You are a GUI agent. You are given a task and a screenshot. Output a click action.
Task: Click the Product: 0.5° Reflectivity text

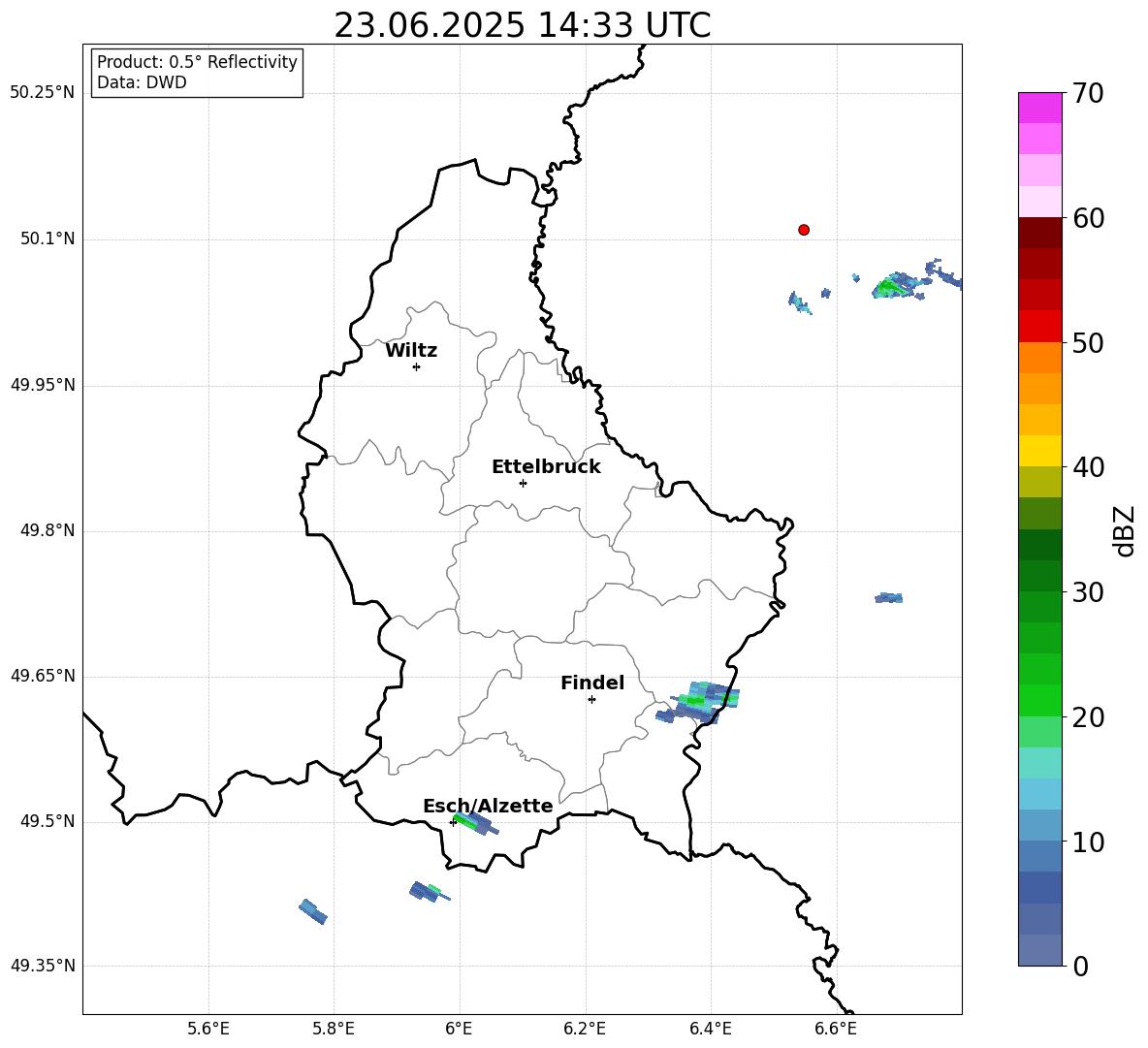(197, 62)
